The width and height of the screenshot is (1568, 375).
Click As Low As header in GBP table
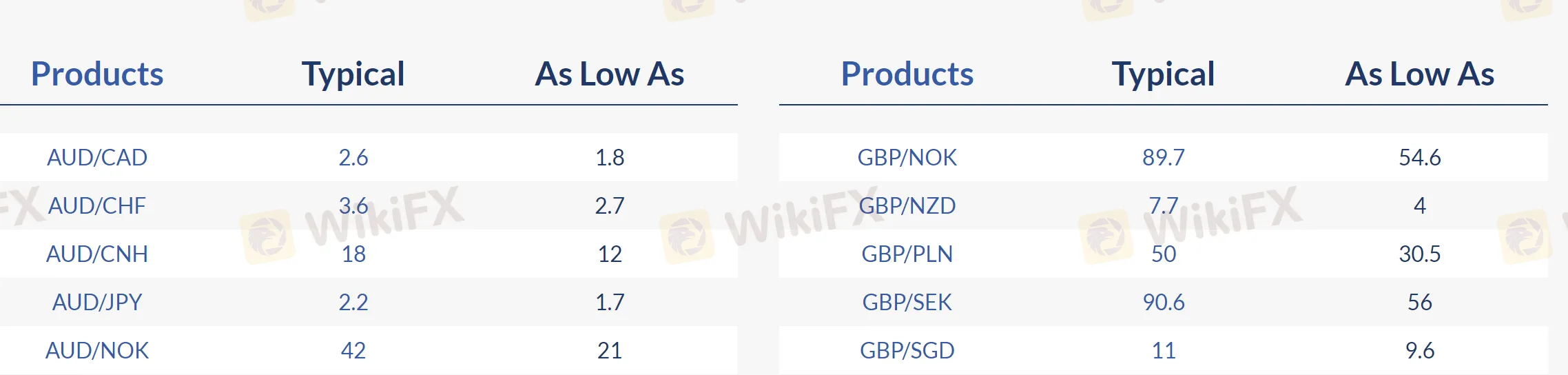coord(1420,74)
